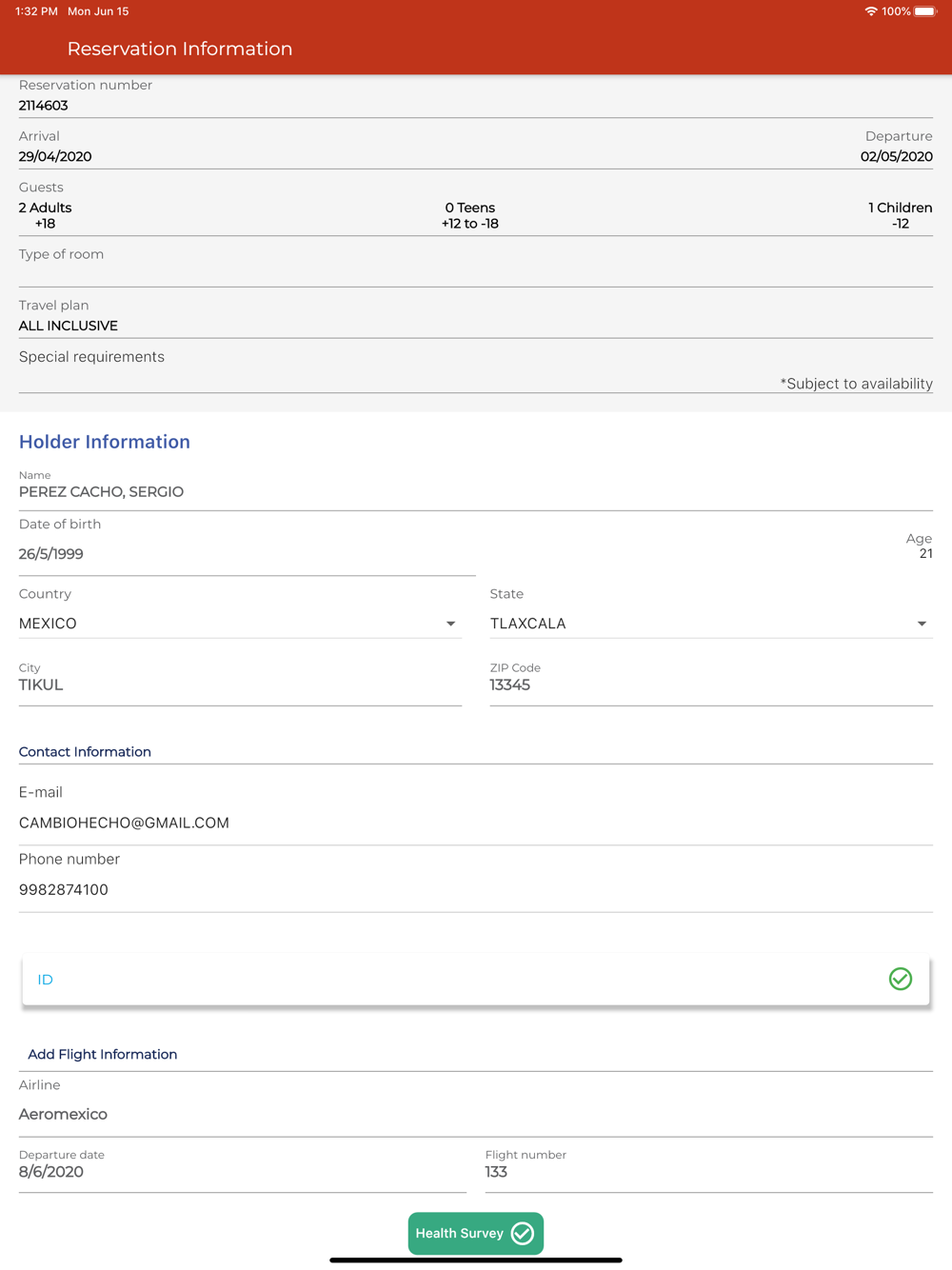Select the MEXICO country field

click(x=240, y=624)
